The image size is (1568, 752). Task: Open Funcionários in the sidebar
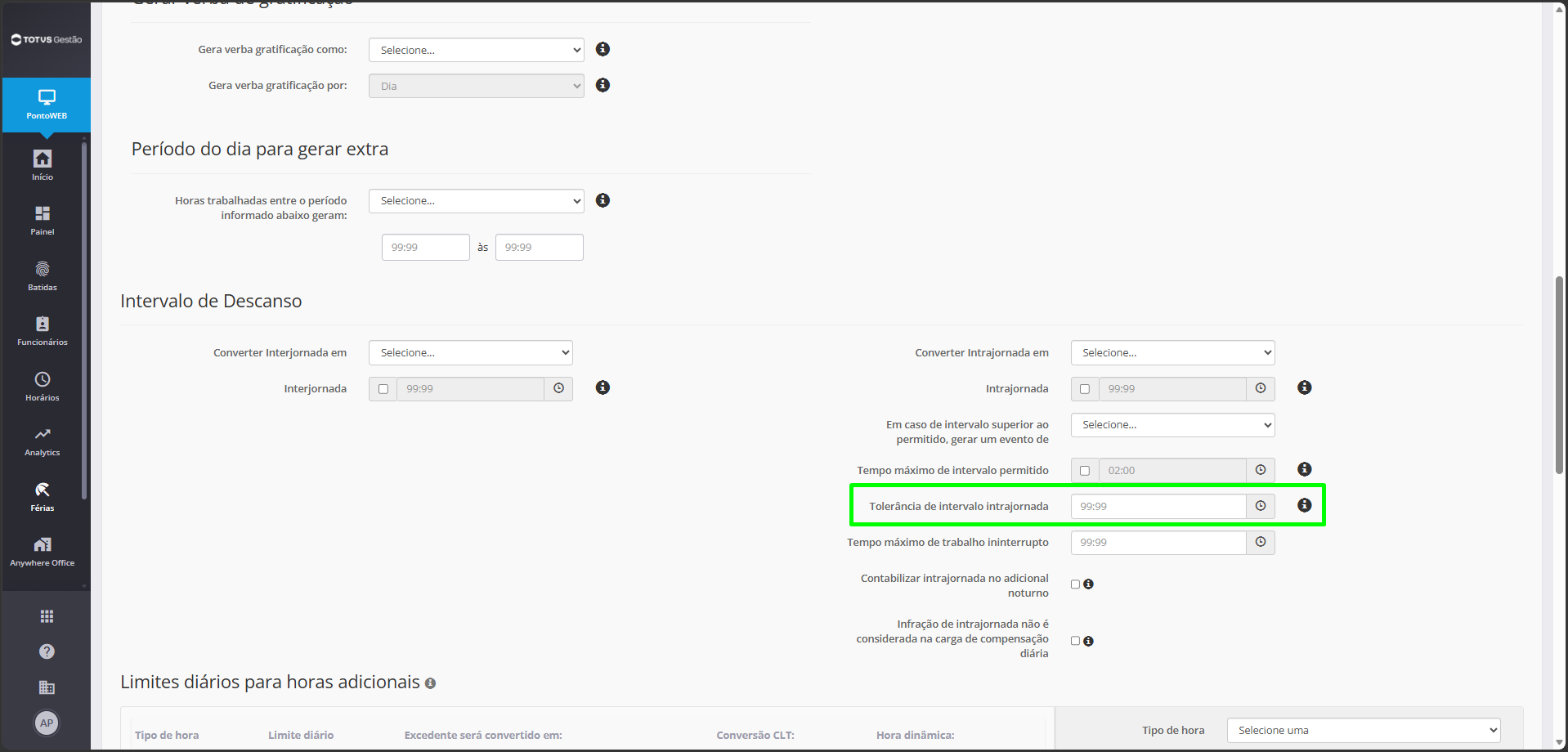(x=43, y=331)
